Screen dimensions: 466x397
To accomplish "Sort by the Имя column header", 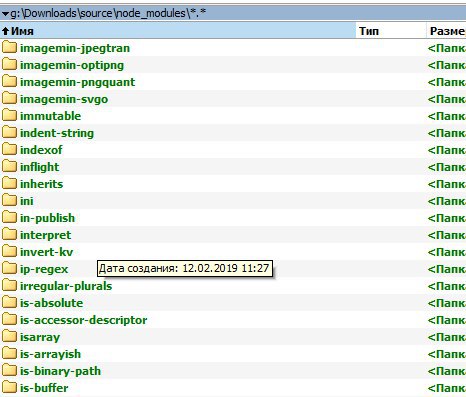I will [x=178, y=31].
